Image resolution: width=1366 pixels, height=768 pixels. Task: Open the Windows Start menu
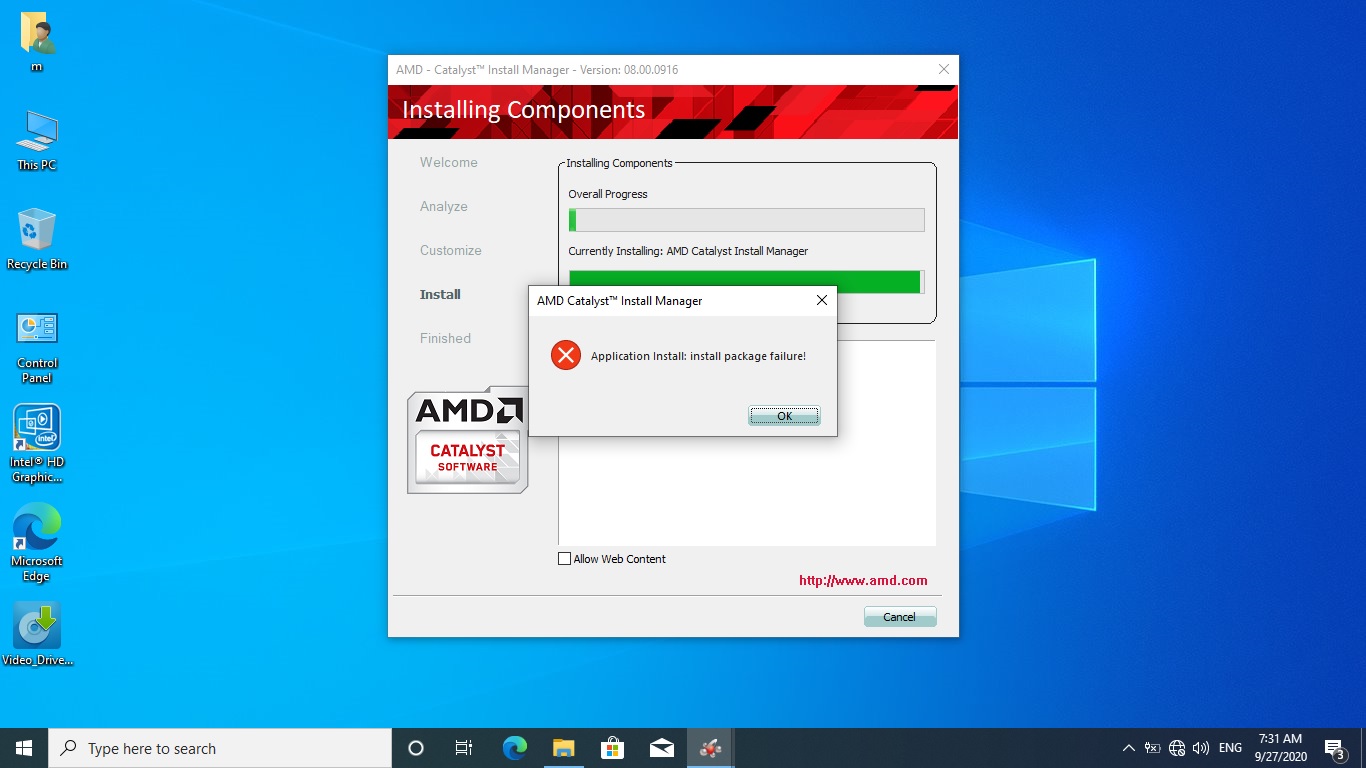(24, 748)
